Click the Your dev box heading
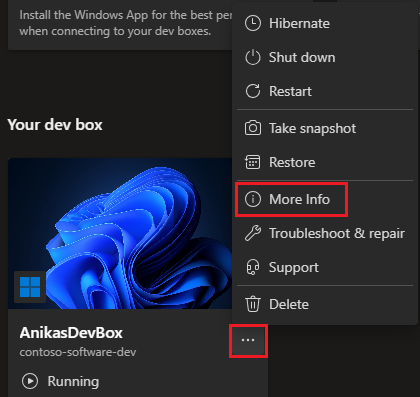 click(55, 125)
